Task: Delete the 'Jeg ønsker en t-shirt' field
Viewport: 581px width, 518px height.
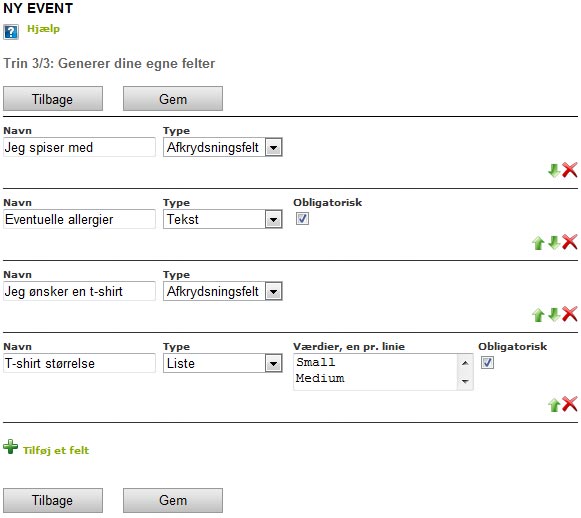Action: tap(570, 314)
